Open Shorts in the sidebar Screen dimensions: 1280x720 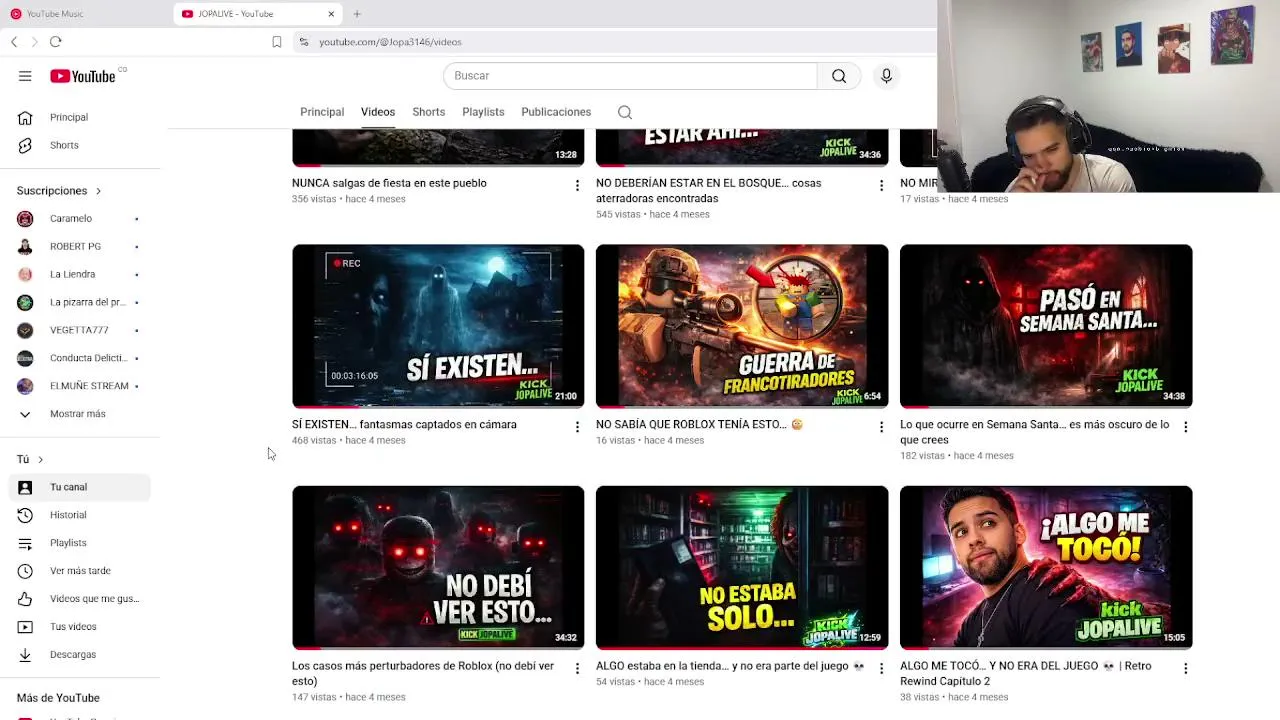(x=80, y=146)
